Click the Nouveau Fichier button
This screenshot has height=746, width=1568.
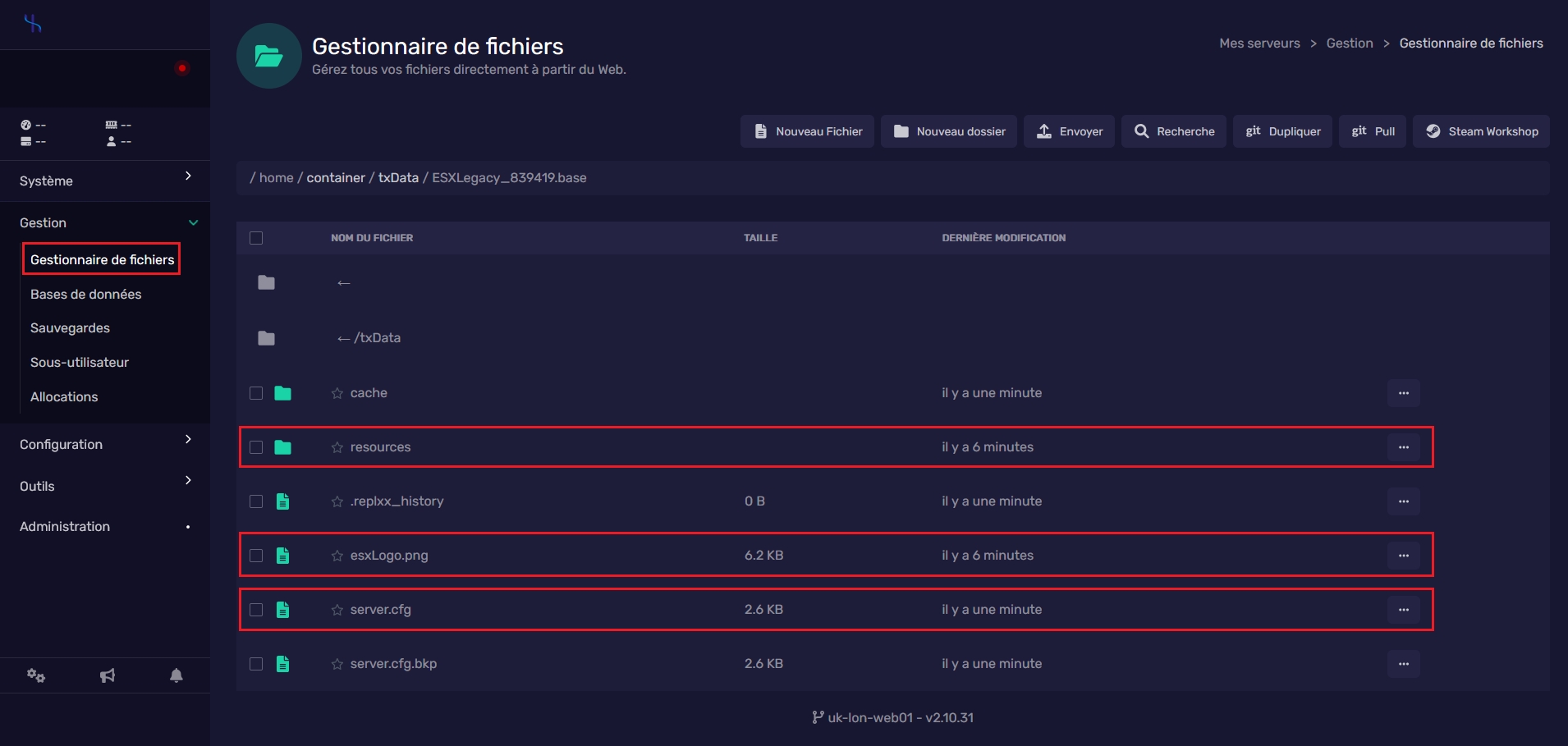(x=807, y=131)
